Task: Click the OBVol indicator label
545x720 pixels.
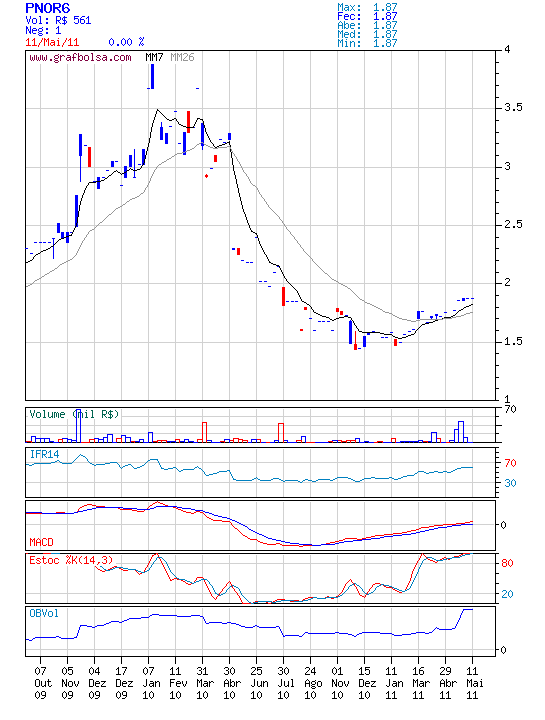Action: 44,613
